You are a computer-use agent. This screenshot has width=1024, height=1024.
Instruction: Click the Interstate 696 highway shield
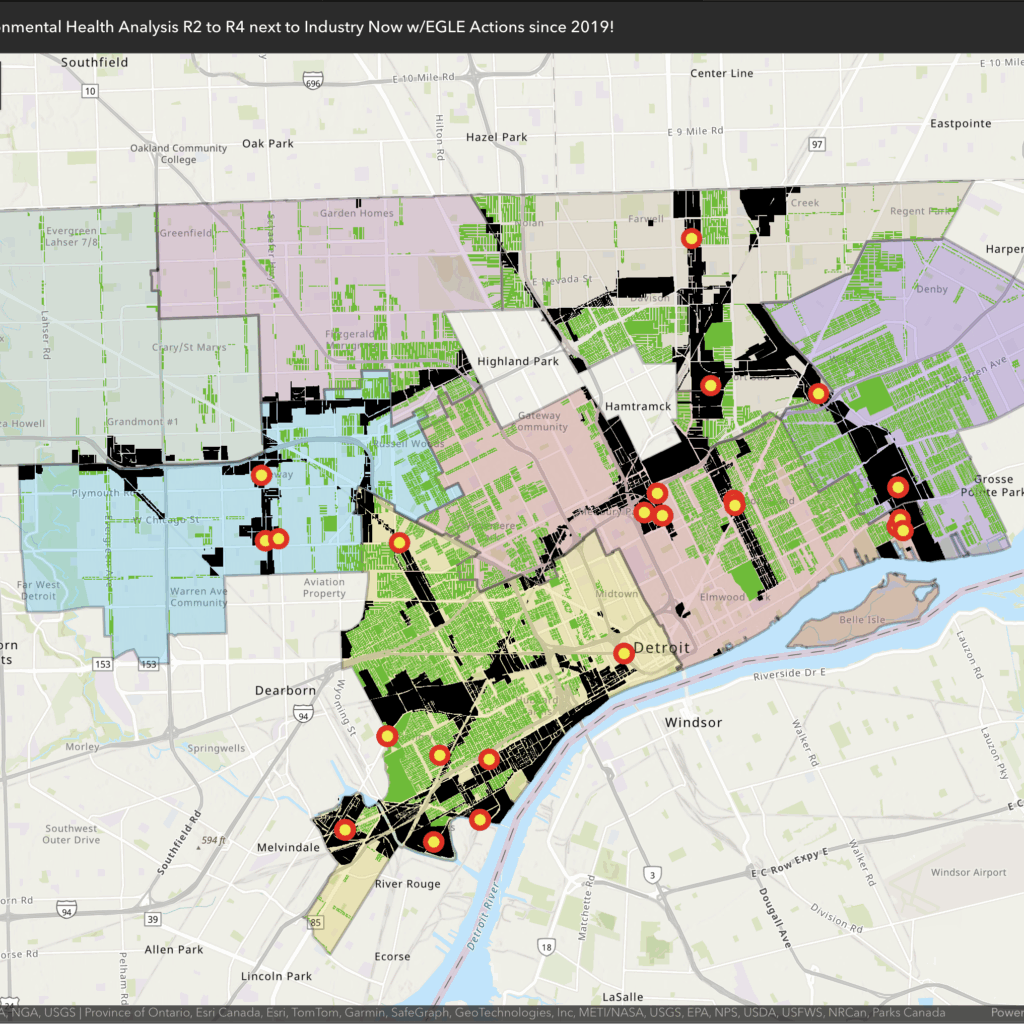[x=316, y=80]
